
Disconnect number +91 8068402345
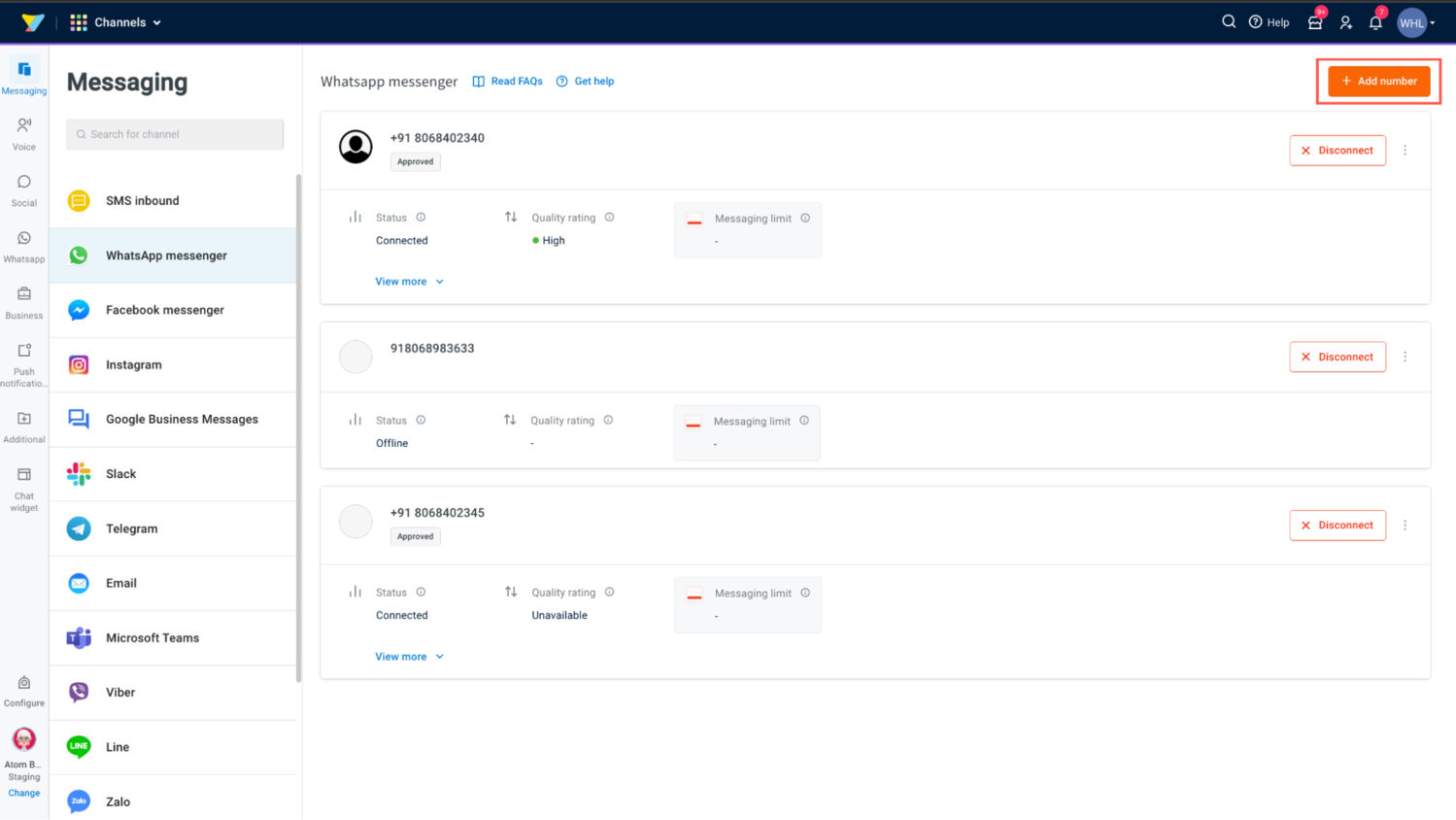click(1337, 525)
